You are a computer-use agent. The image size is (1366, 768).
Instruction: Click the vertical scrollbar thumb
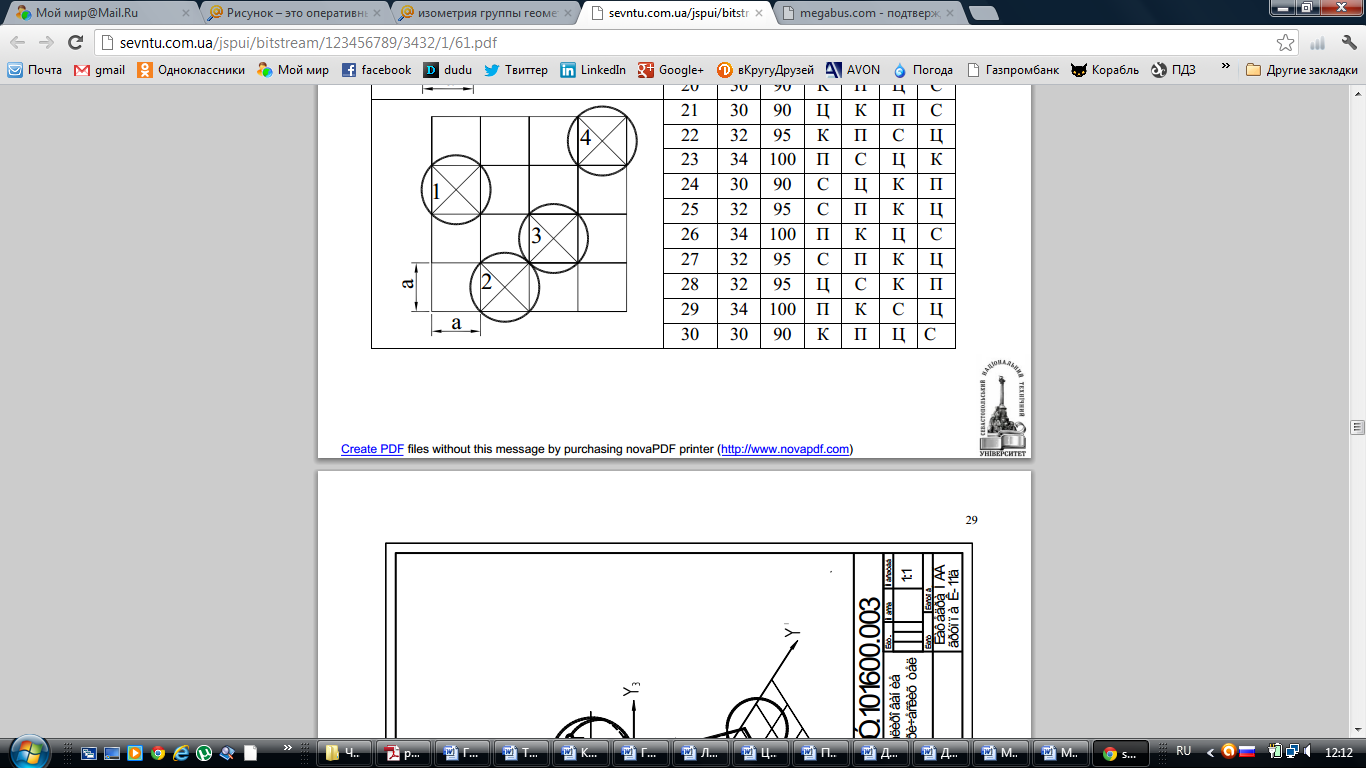coord(1357,425)
